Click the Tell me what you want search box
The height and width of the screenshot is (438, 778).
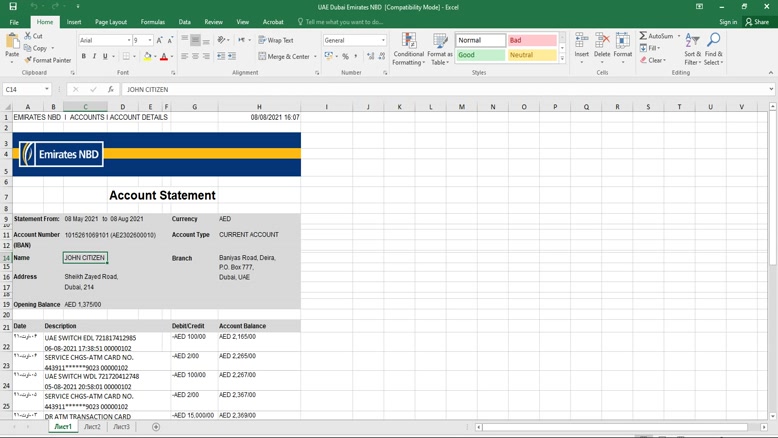[340, 22]
